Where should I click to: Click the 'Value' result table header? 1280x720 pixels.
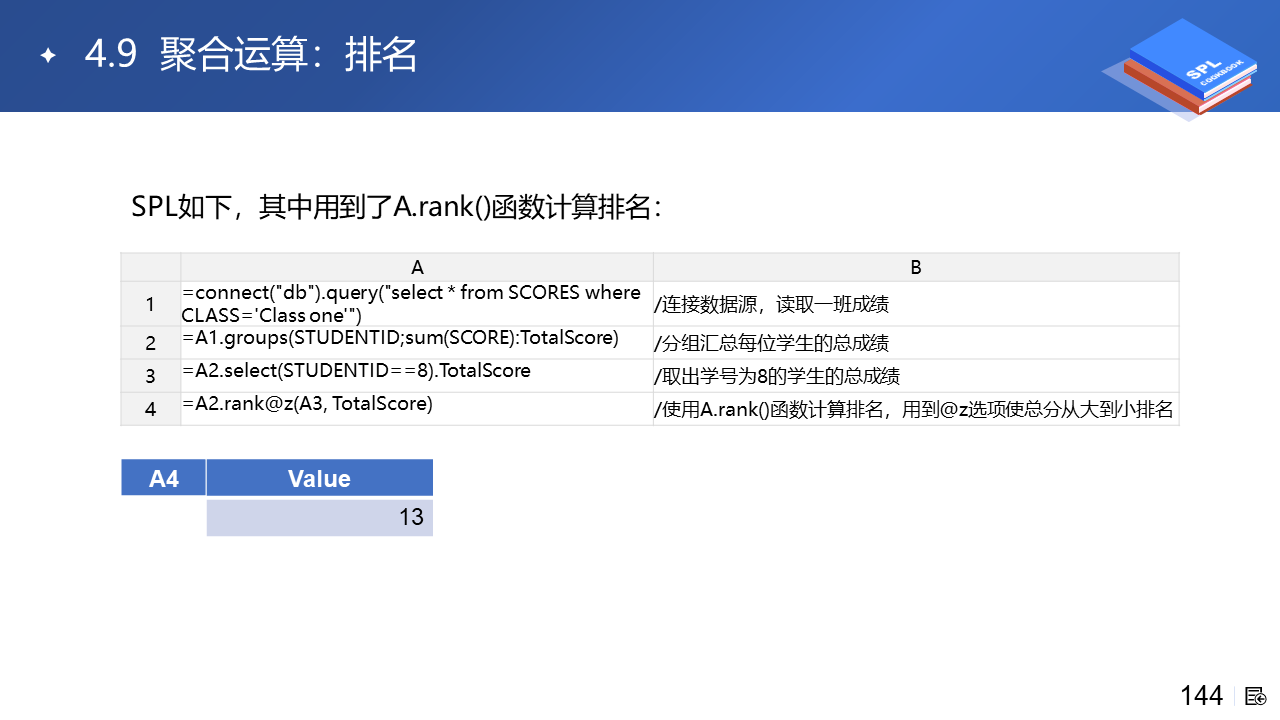[319, 478]
